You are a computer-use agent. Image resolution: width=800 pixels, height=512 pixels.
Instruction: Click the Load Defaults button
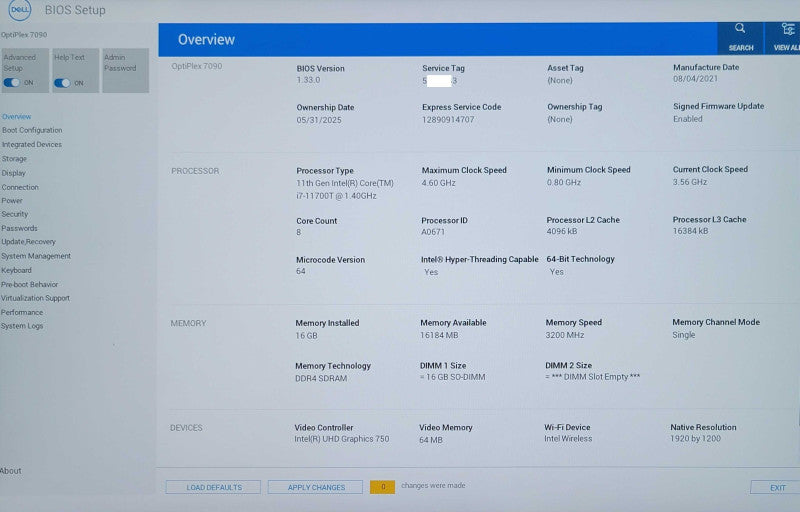click(x=213, y=487)
